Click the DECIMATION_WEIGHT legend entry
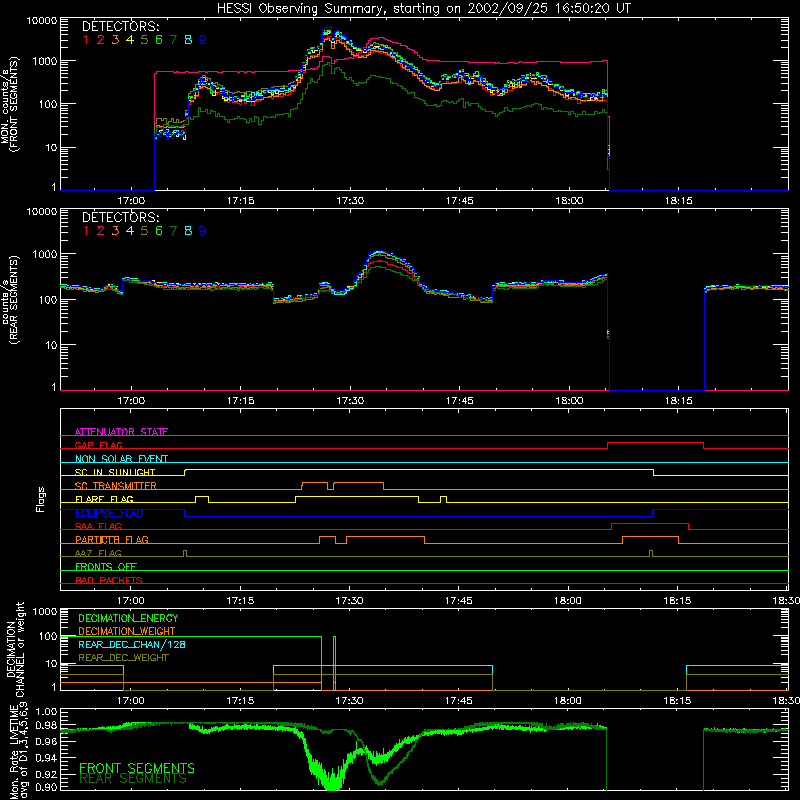Viewport: 800px width, 800px height. pyautogui.click(x=127, y=632)
